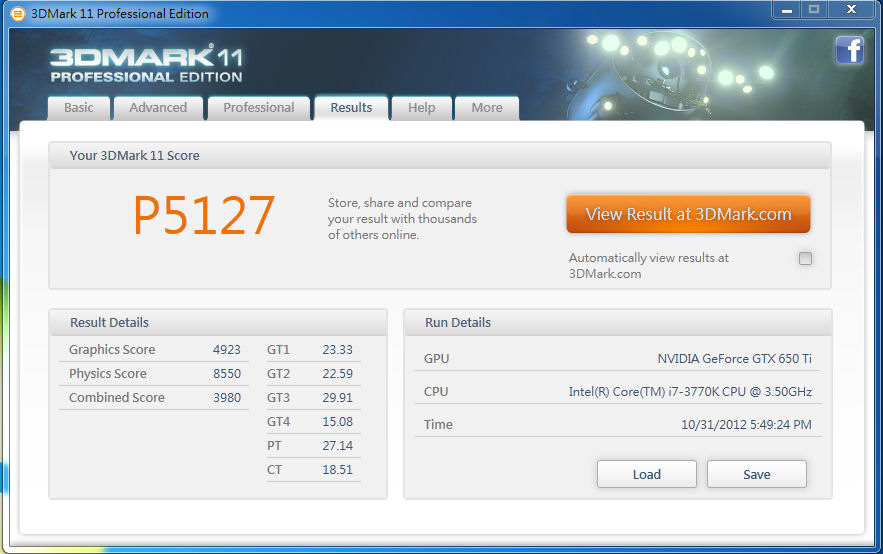Image resolution: width=883 pixels, height=554 pixels.
Task: Click the Combined Score label
Action: 117,397
